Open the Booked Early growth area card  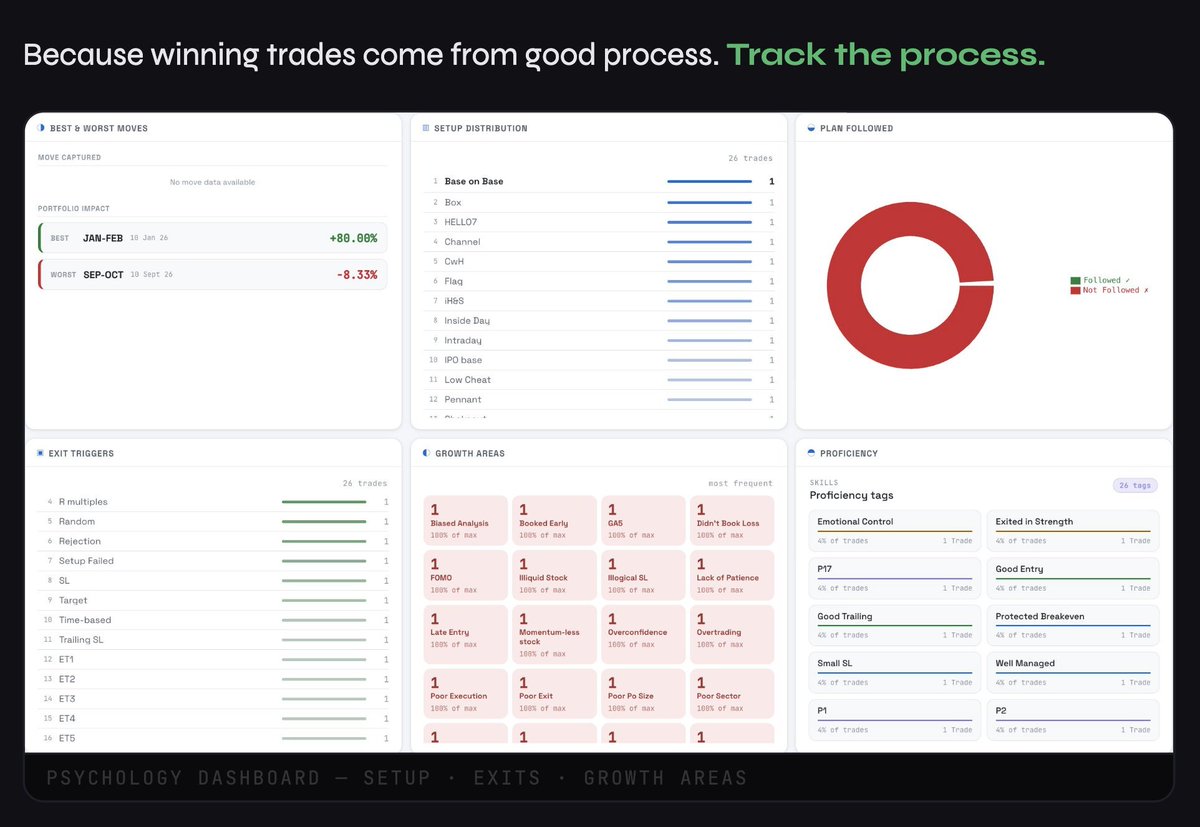coord(554,520)
